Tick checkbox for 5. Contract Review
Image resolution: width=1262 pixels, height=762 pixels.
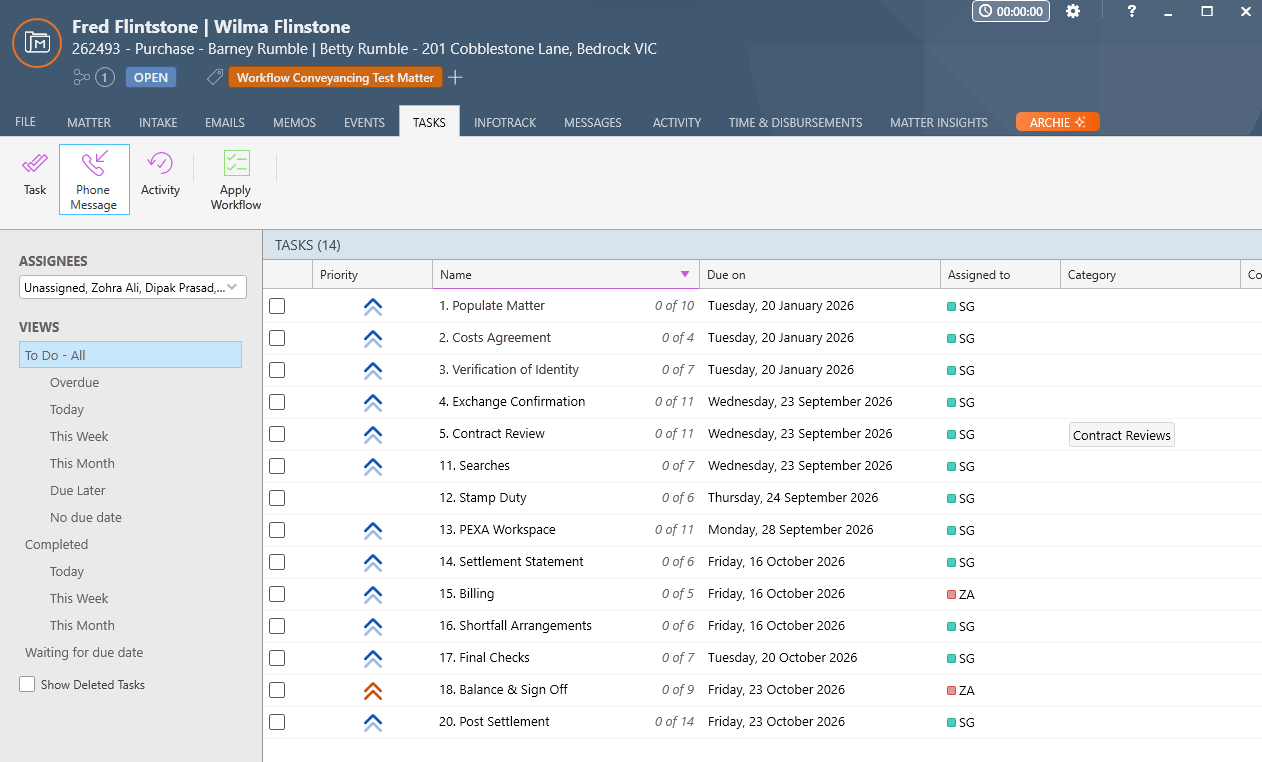pyautogui.click(x=277, y=434)
